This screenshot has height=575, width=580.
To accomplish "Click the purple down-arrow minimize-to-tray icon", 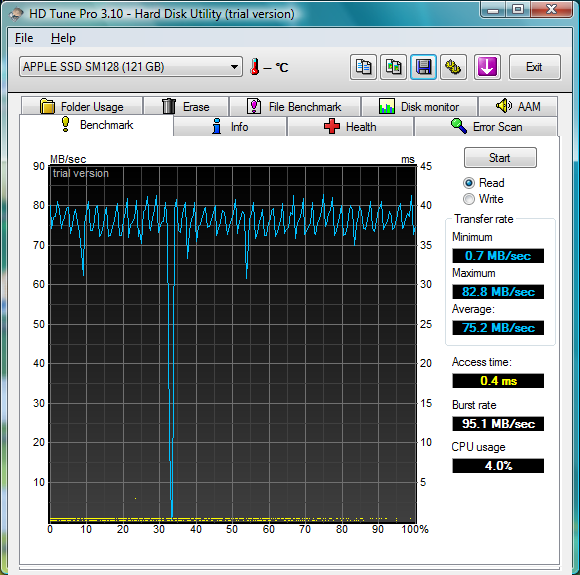I will [487, 67].
